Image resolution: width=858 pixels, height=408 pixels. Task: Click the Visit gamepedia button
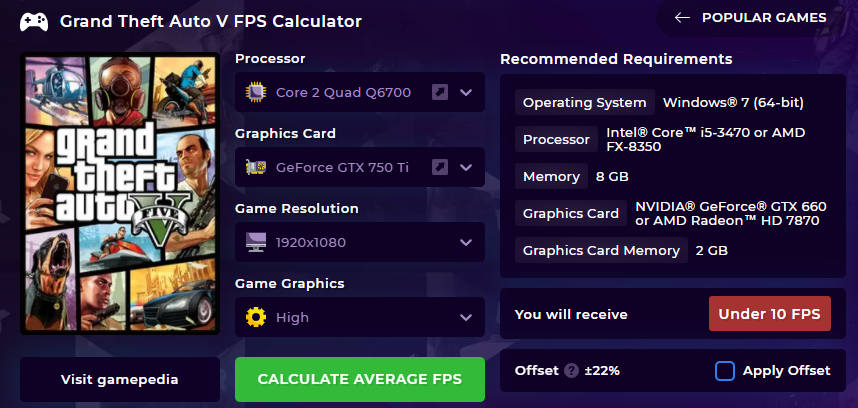[119, 380]
